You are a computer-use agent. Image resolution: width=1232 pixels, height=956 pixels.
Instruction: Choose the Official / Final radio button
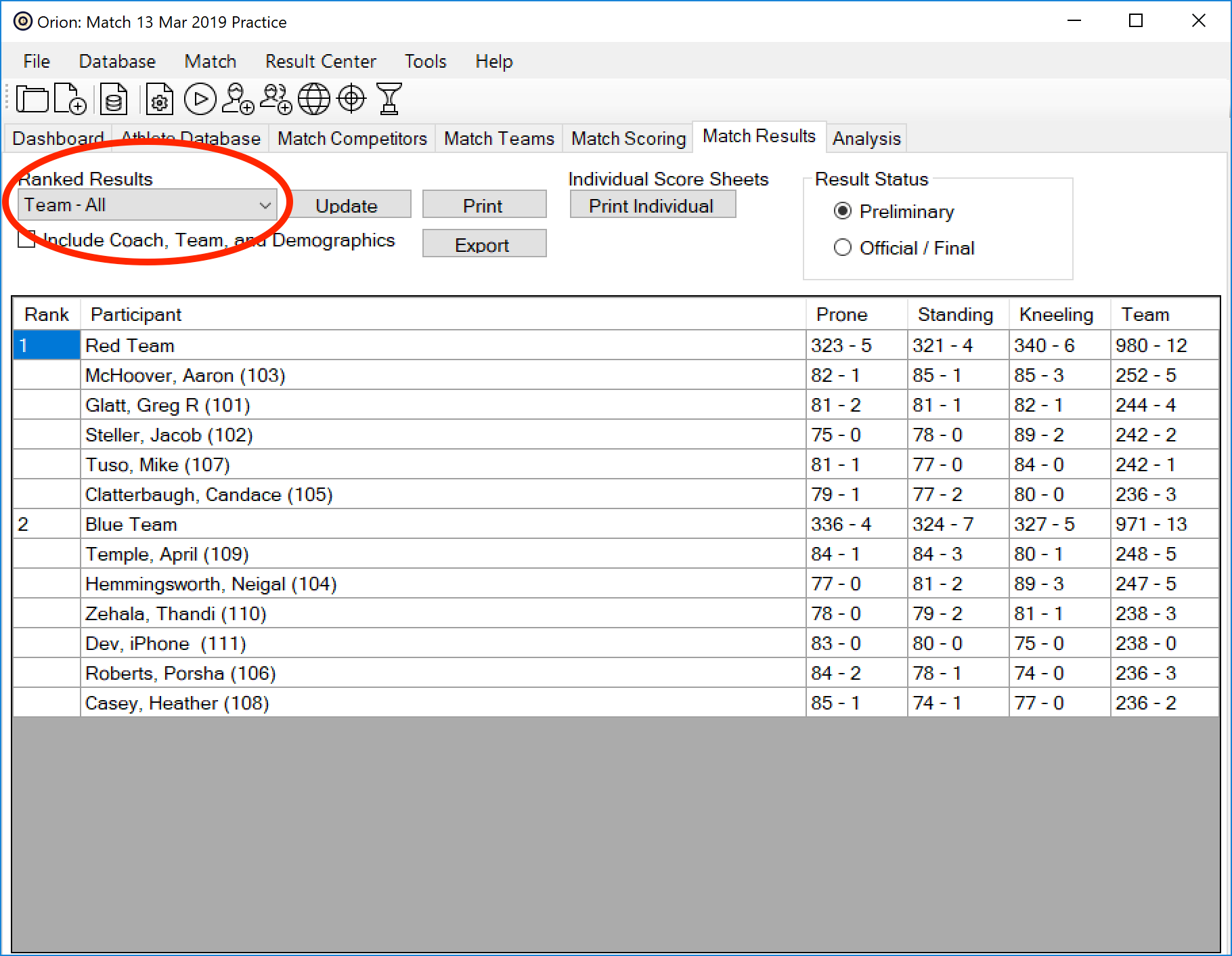pyautogui.click(x=843, y=248)
